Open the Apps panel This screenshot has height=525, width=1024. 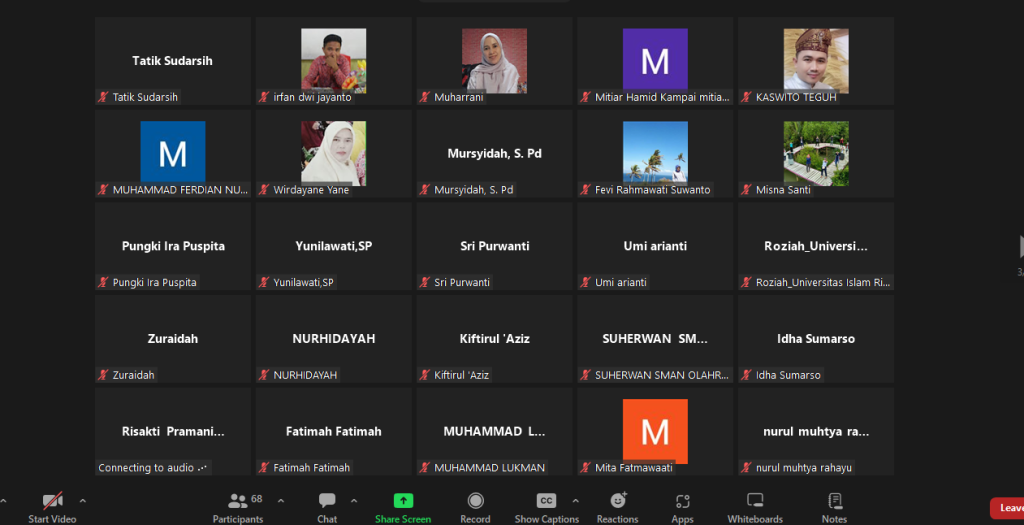point(682,507)
